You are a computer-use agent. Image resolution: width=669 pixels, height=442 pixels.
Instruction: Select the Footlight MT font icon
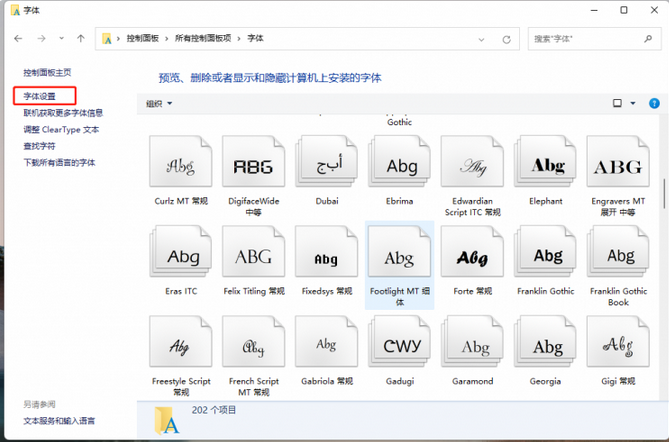pos(399,252)
